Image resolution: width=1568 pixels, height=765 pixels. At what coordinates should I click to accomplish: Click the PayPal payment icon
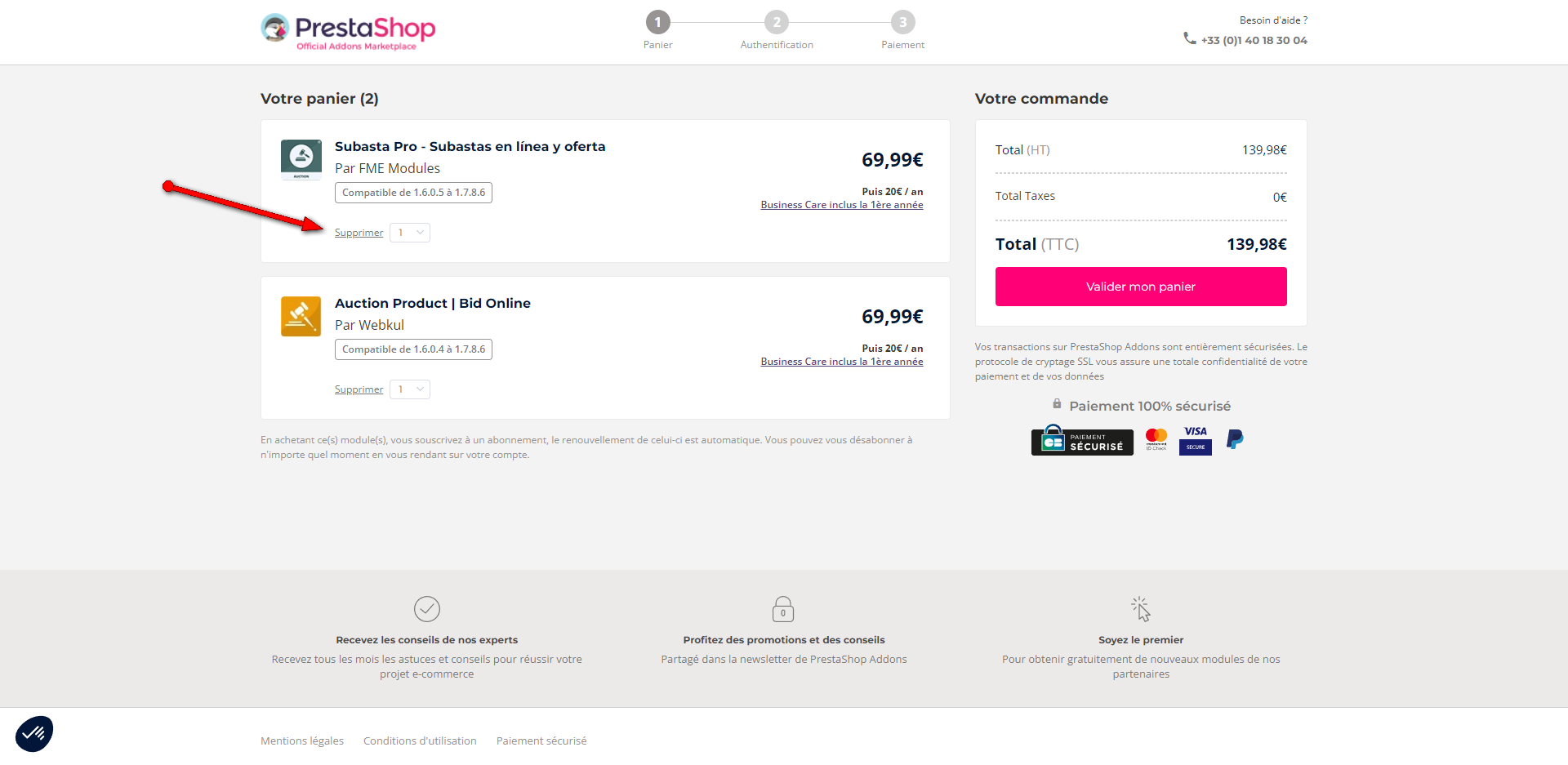pyautogui.click(x=1235, y=440)
